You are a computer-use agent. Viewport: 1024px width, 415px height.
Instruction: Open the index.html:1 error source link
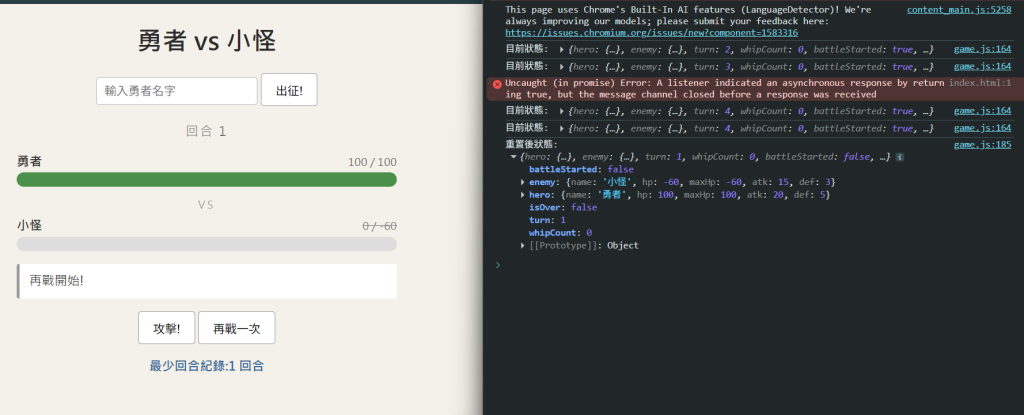point(980,83)
